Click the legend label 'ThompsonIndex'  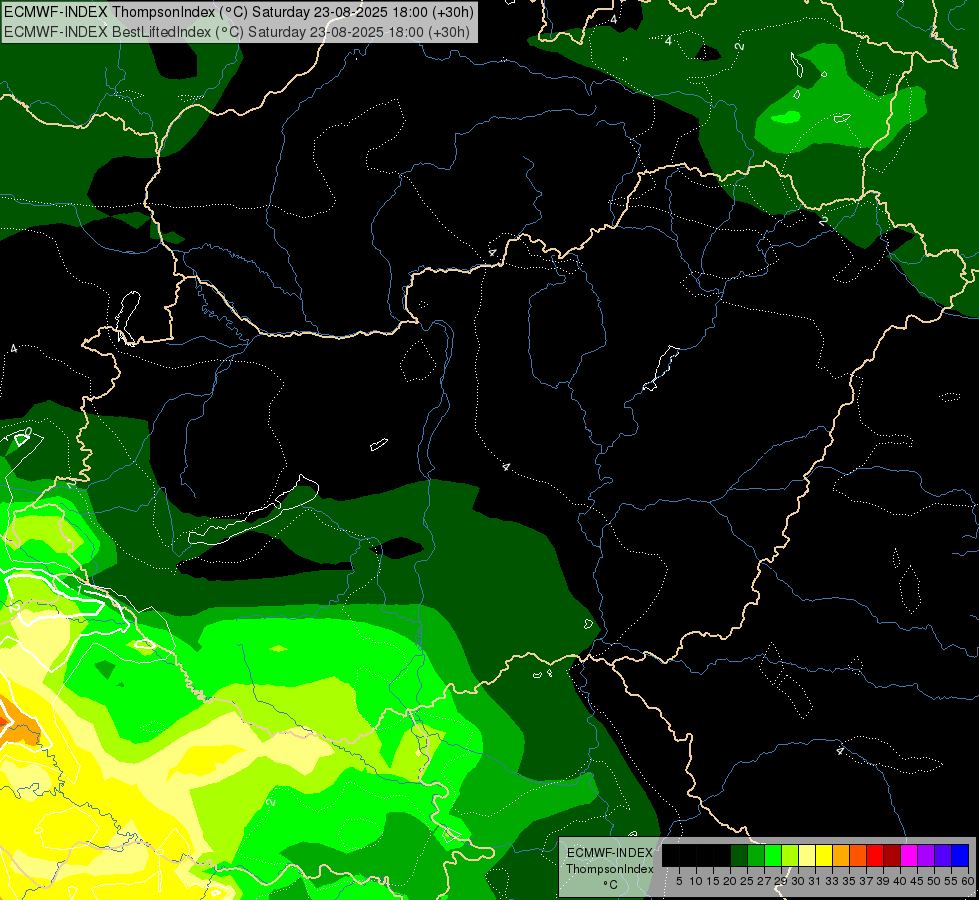[x=610, y=869]
